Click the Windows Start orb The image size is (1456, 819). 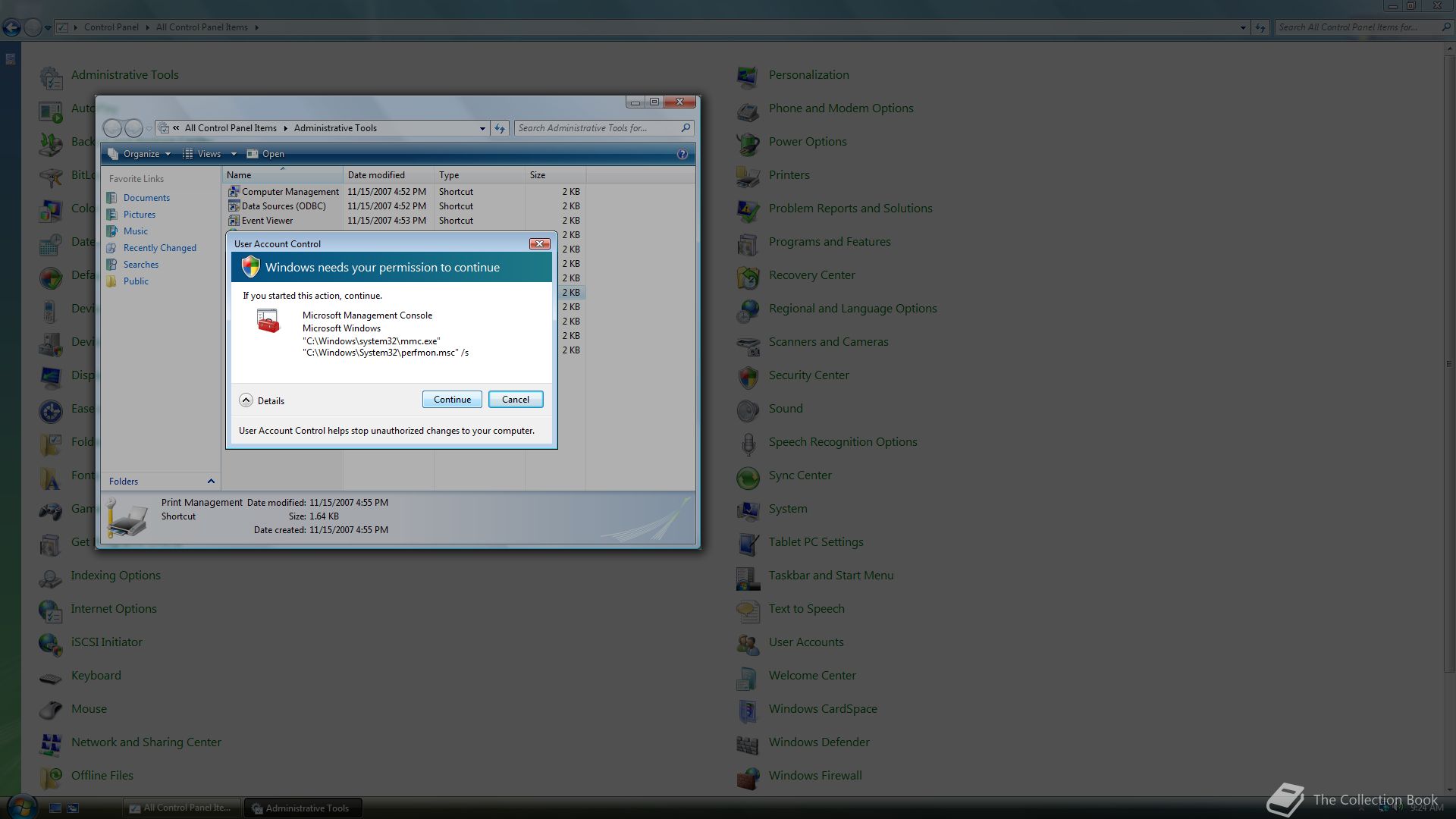(x=22, y=806)
